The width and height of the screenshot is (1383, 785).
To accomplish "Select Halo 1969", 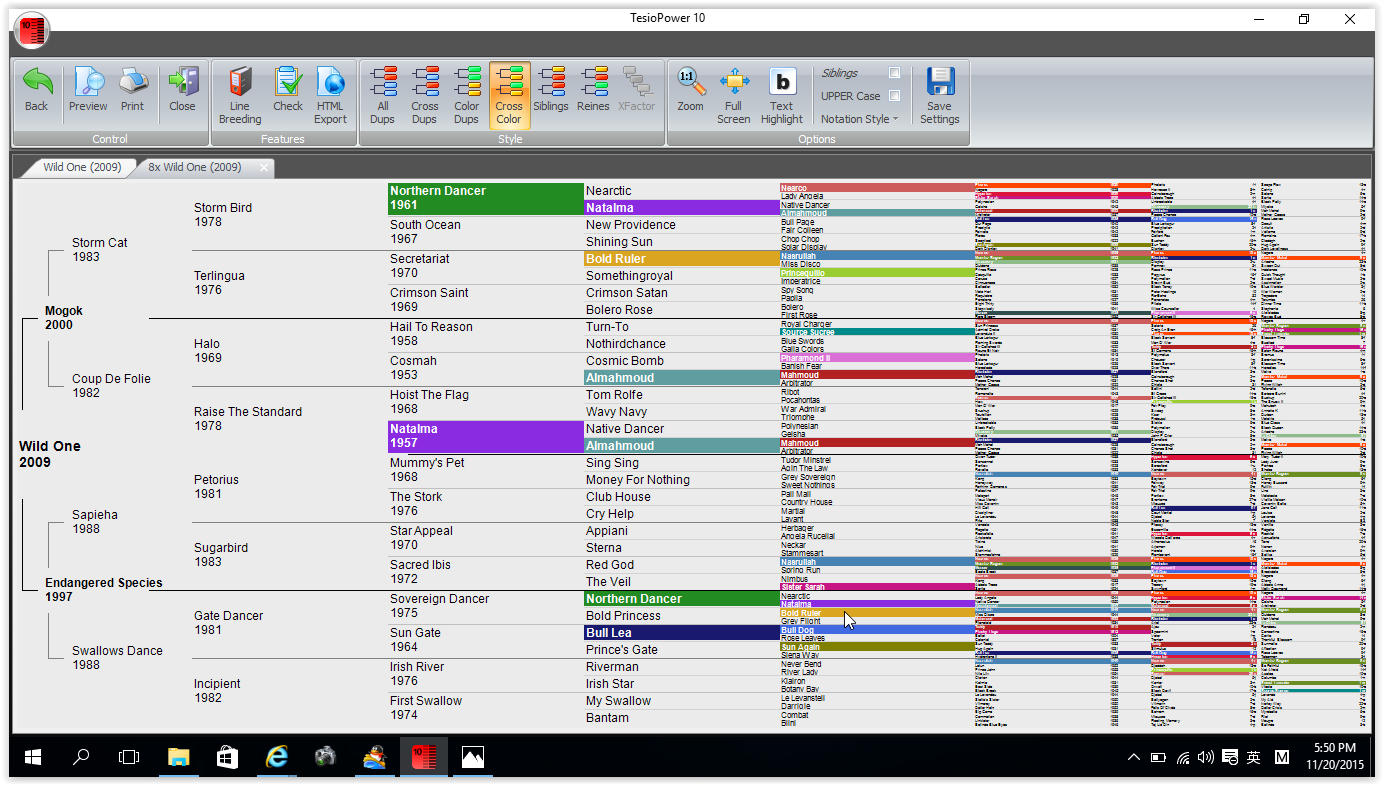I will click(x=208, y=351).
